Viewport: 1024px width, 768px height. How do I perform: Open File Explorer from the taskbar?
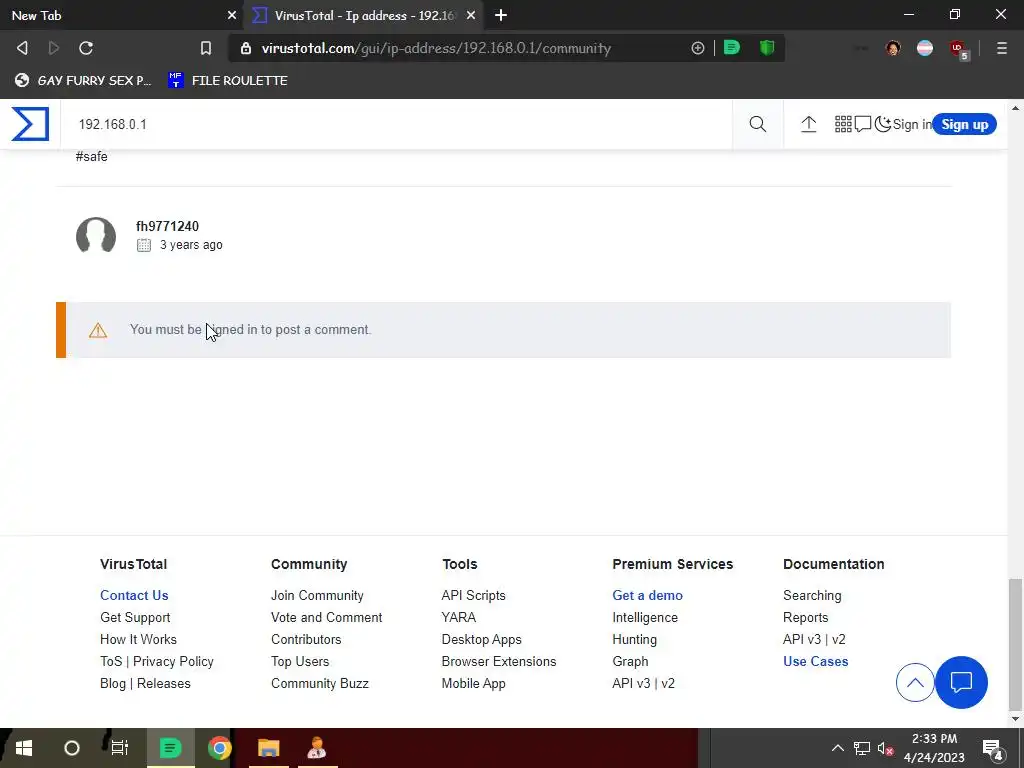coord(268,748)
